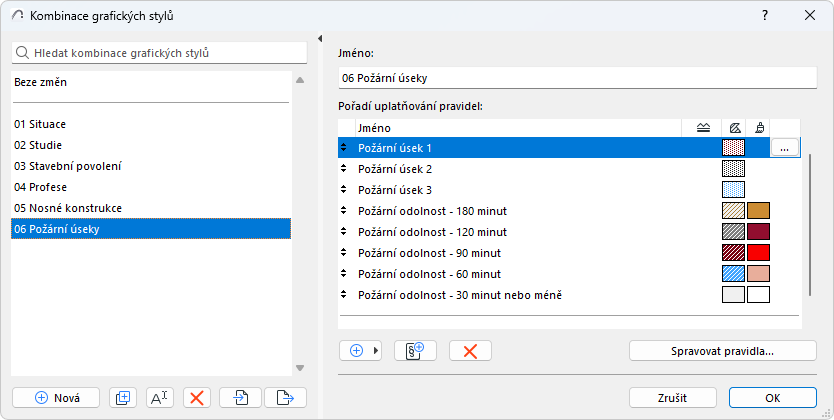Collapse the left panel with the arrow
This screenshot has width=834, height=420.
coord(319,39)
